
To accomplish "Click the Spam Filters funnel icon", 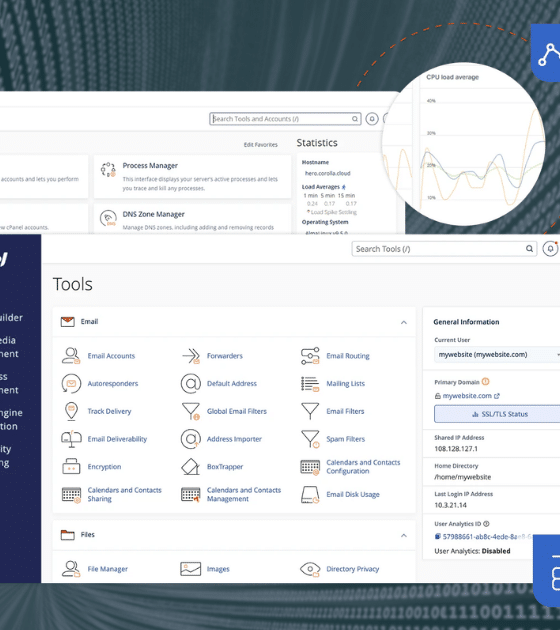I will 310,439.
